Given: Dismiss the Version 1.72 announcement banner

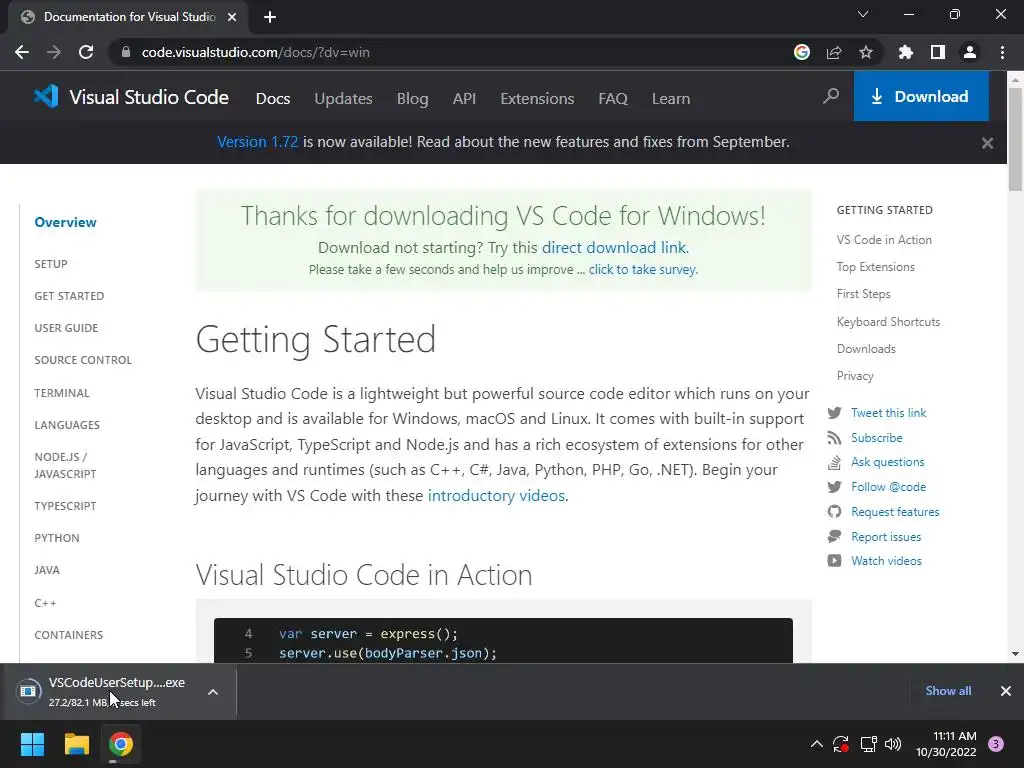Looking at the screenshot, I should click(x=987, y=143).
